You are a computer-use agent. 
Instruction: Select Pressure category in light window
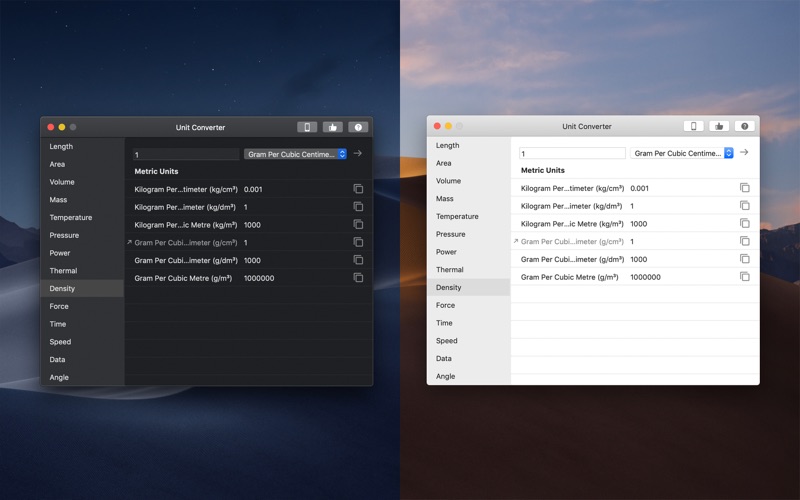[x=468, y=234]
